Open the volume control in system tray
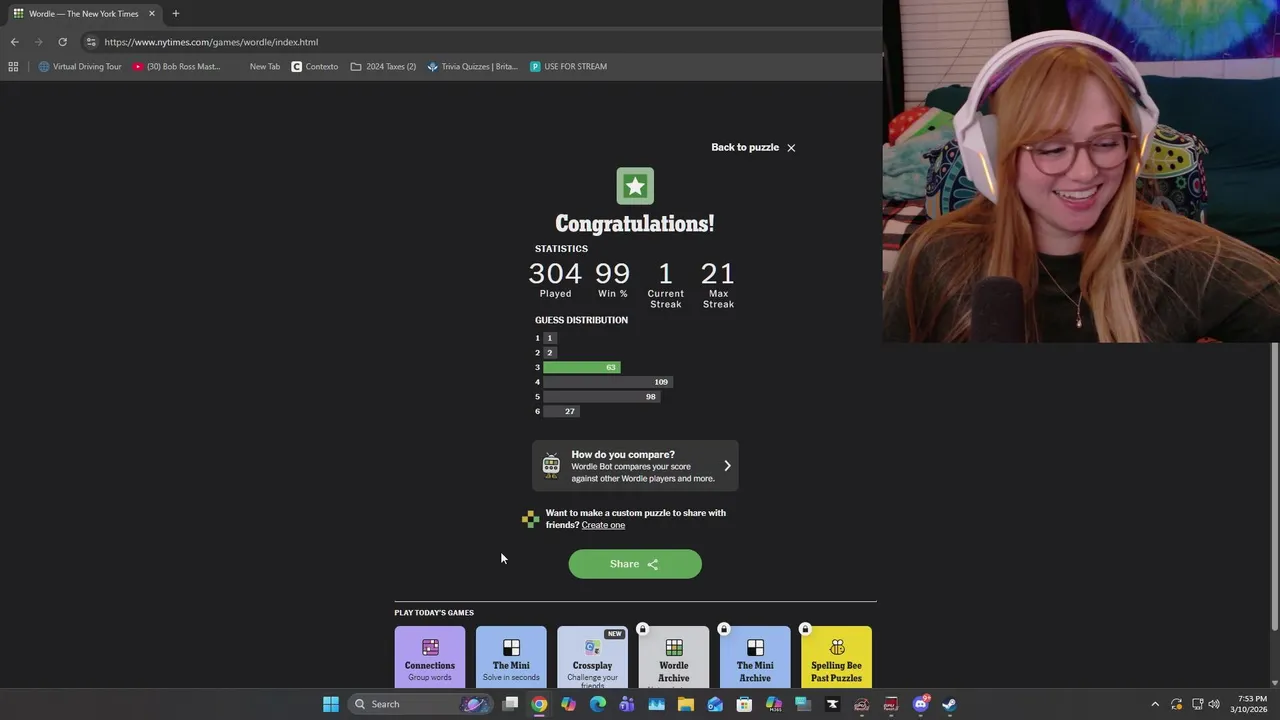This screenshot has height=720, width=1280. tap(1213, 704)
